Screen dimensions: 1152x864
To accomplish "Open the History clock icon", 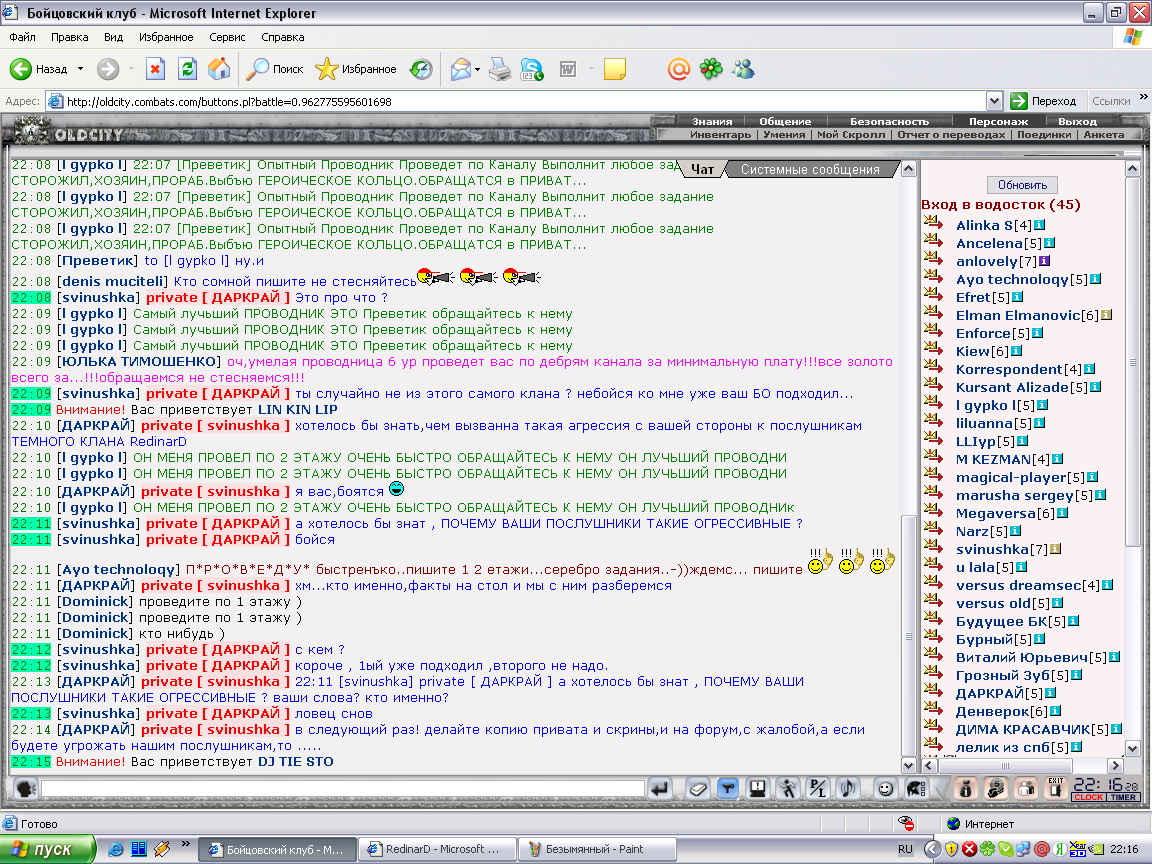I will pos(421,69).
